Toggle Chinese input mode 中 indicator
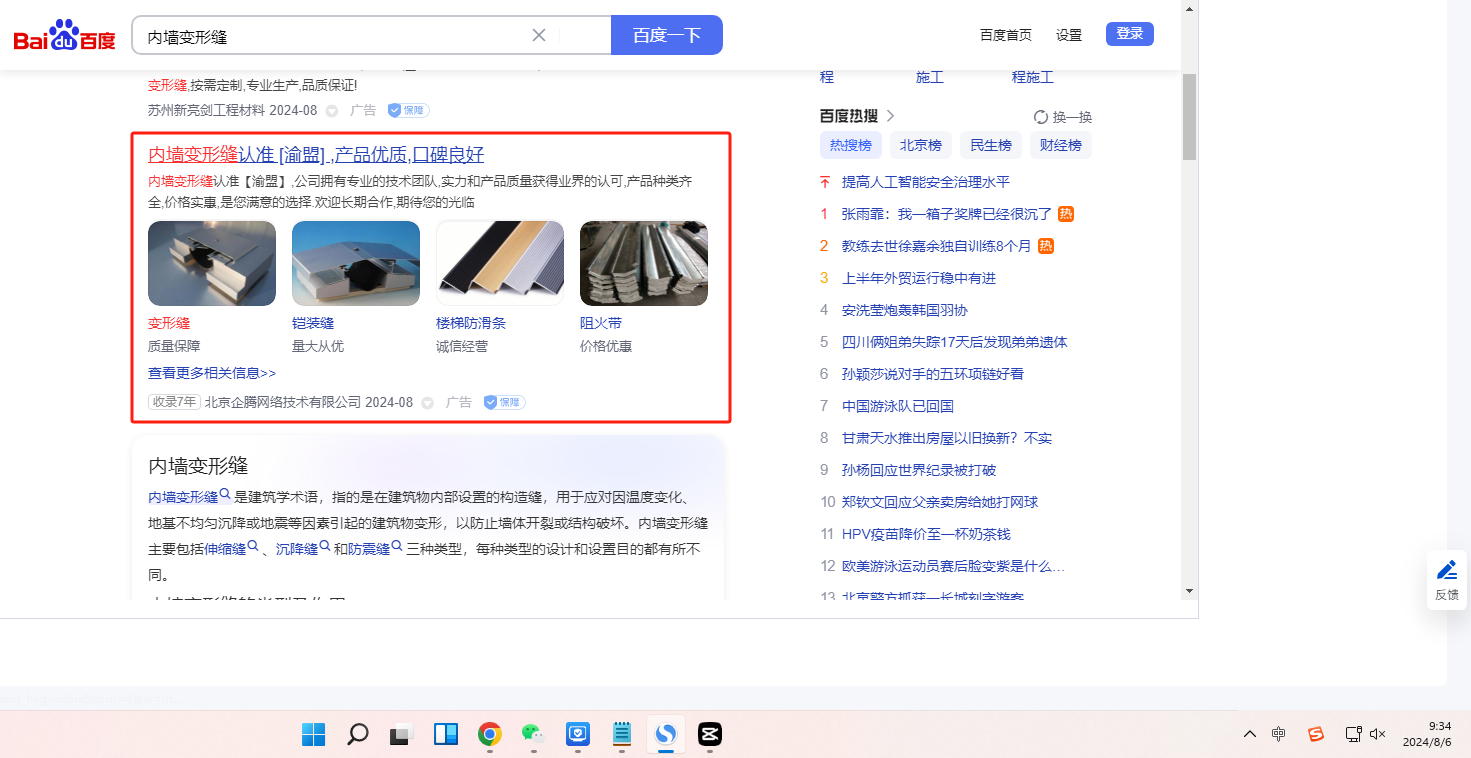This screenshot has height=758, width=1471. tap(1278, 735)
